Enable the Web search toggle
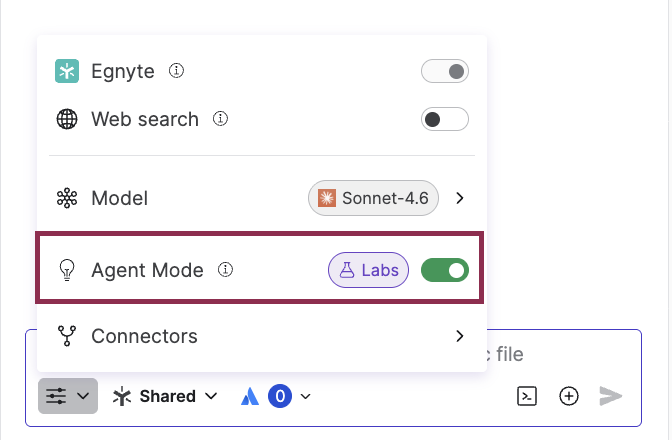The width and height of the screenshot is (672, 440). point(445,120)
